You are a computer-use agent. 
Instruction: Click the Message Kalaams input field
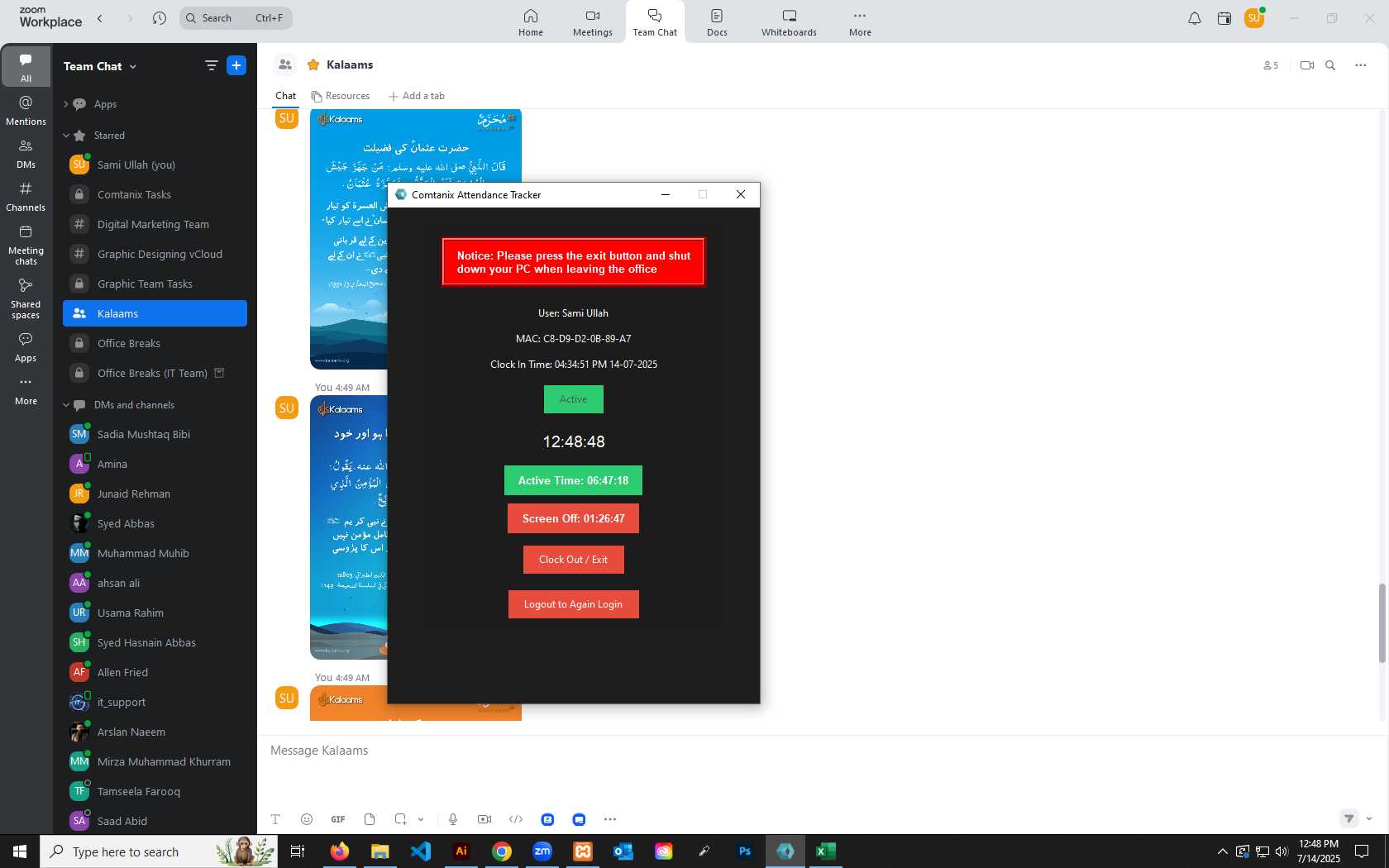(x=823, y=751)
